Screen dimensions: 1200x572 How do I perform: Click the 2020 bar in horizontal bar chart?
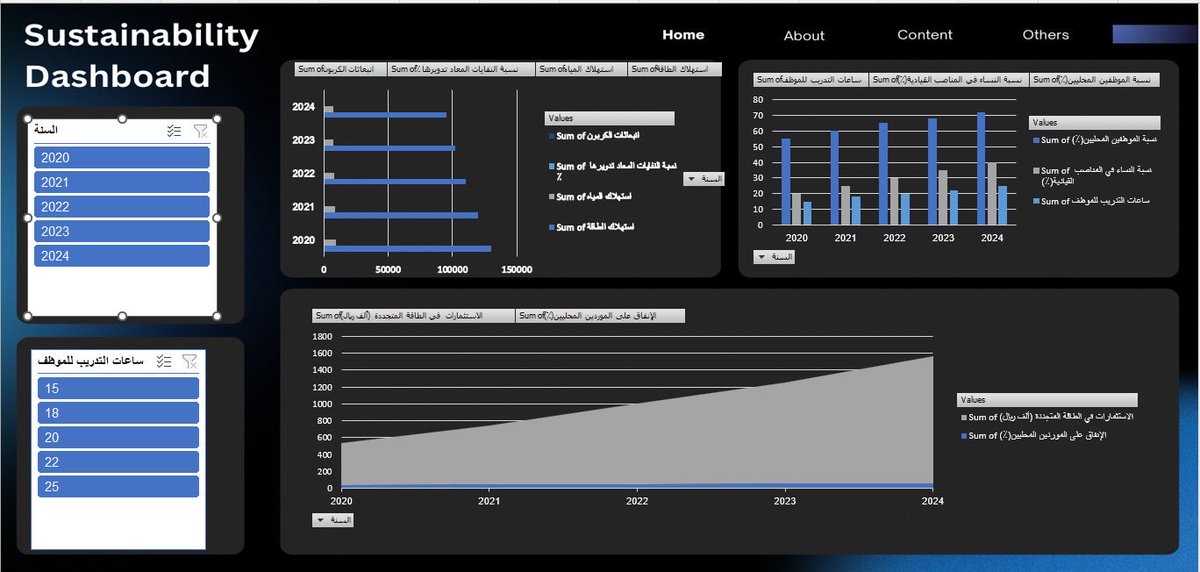(x=407, y=248)
